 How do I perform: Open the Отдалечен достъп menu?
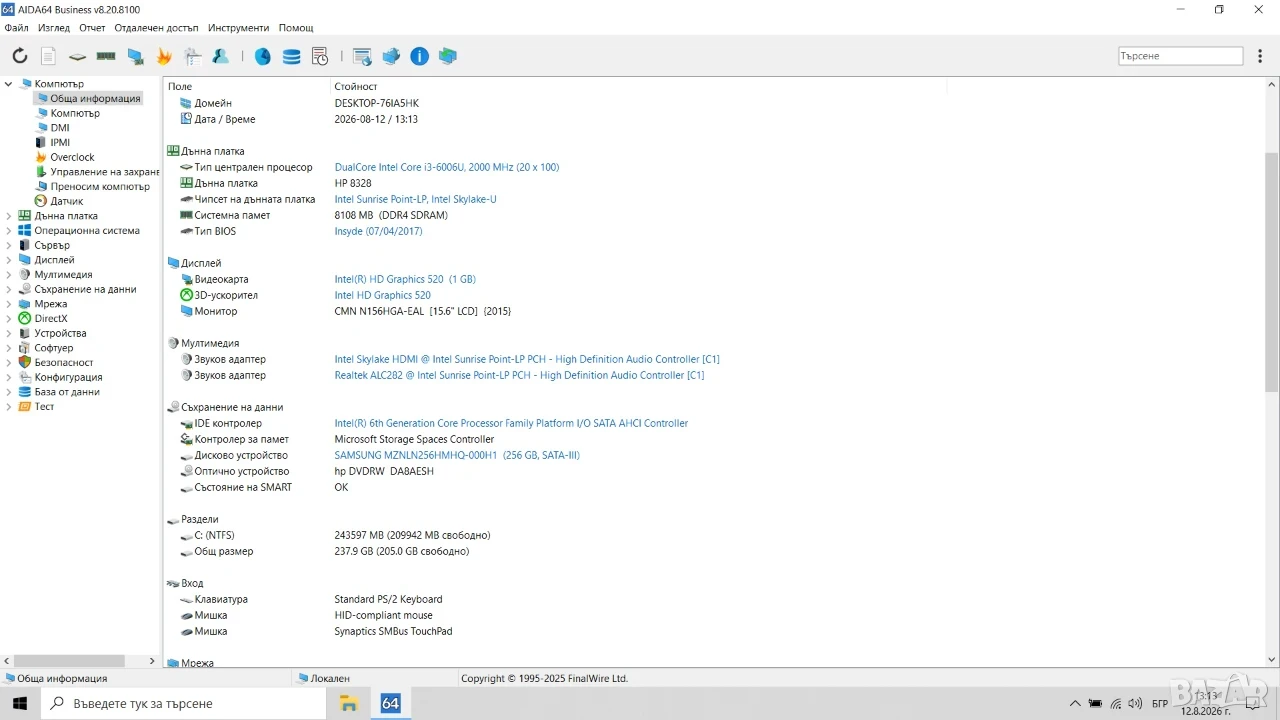coord(156,28)
